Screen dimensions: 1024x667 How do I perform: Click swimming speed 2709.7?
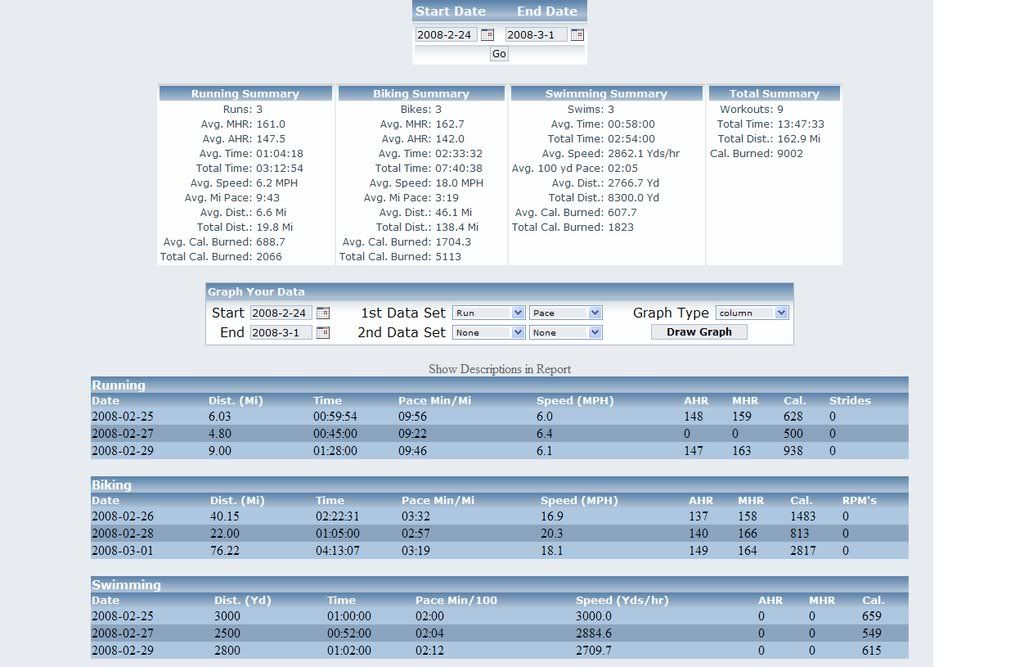coord(594,650)
